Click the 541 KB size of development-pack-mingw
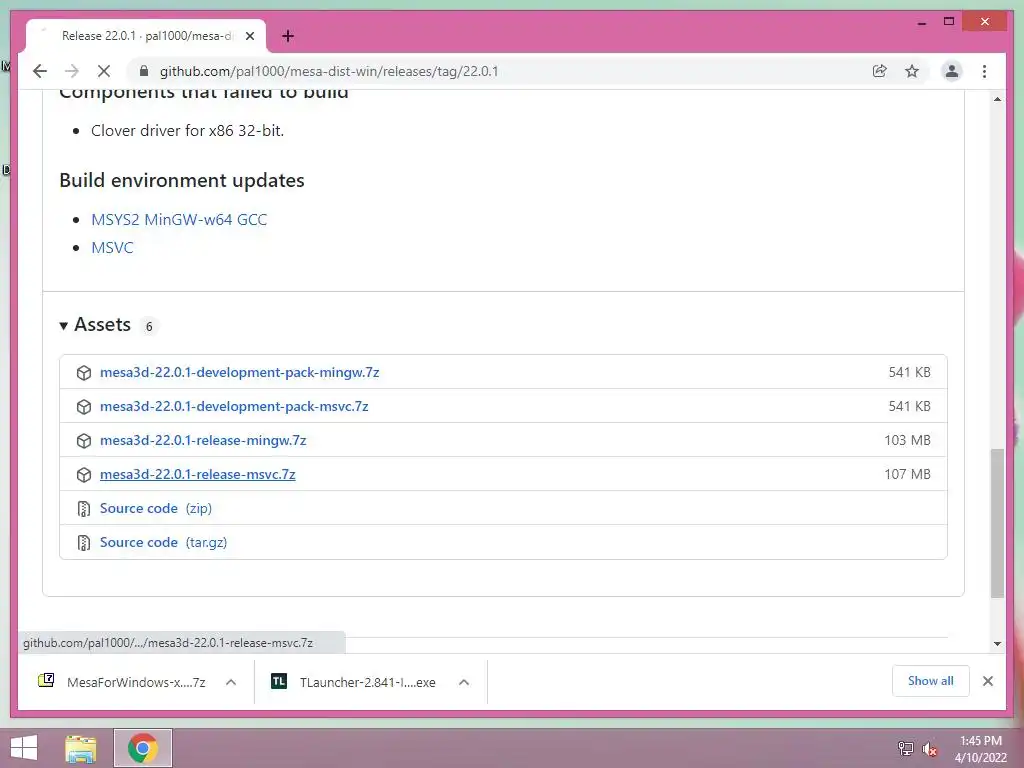 (x=909, y=372)
